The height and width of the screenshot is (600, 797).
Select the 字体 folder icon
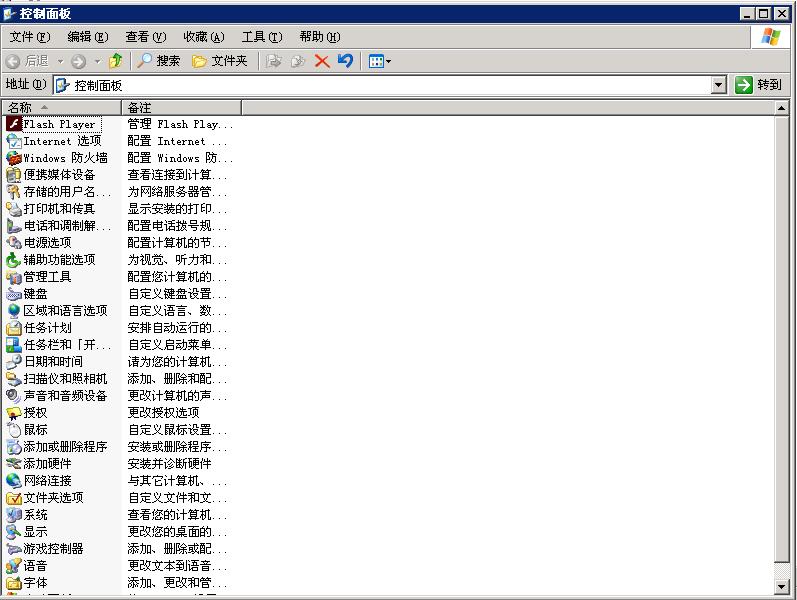click(14, 583)
